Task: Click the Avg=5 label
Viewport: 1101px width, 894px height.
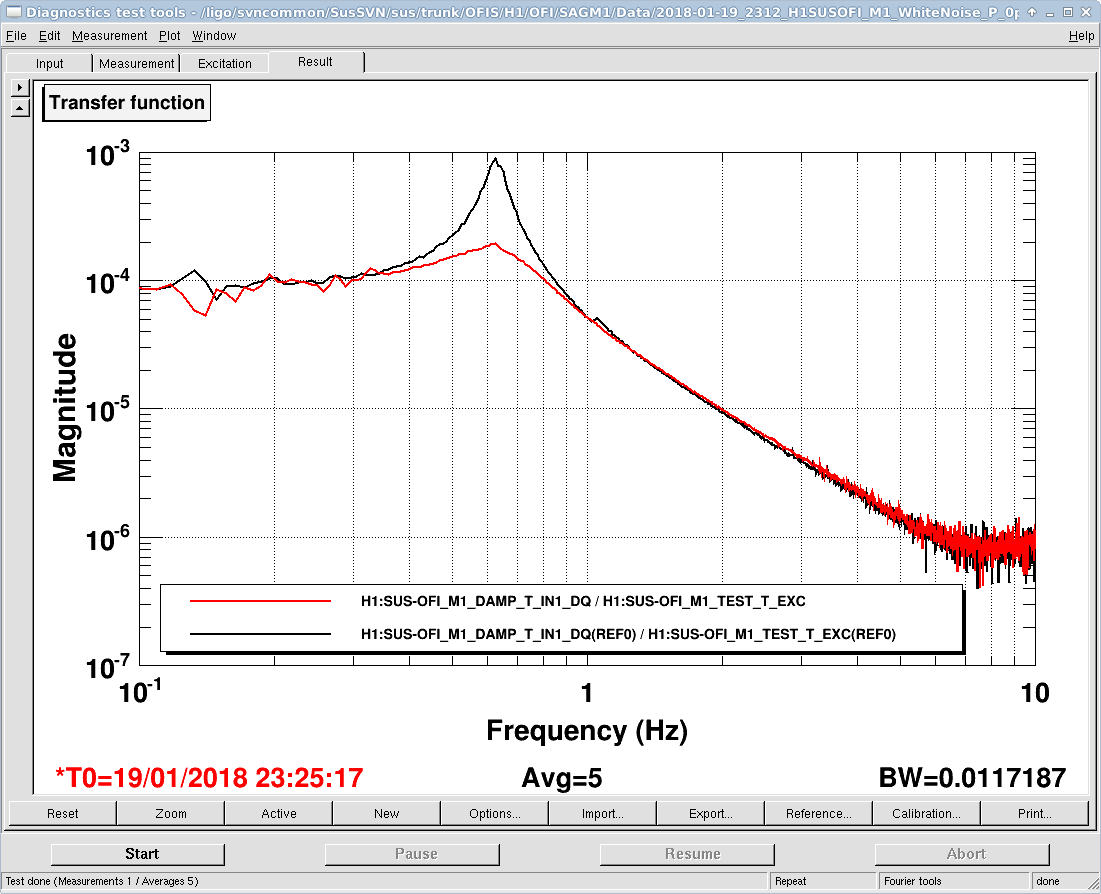Action: (x=562, y=778)
